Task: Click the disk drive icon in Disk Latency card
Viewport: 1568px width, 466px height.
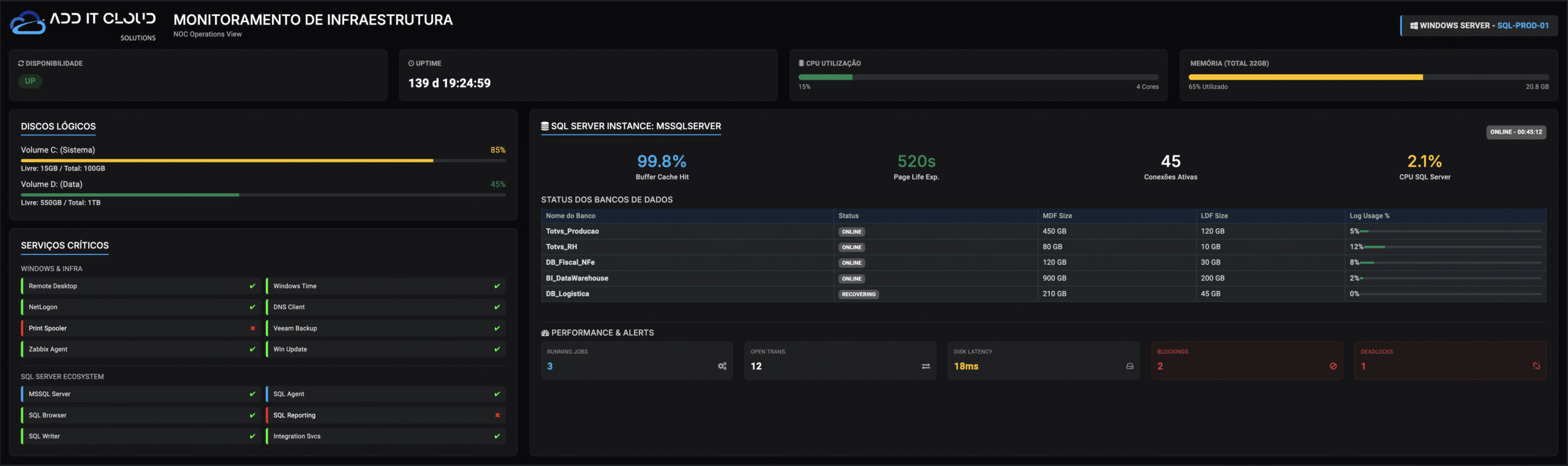Action: coord(1129,366)
